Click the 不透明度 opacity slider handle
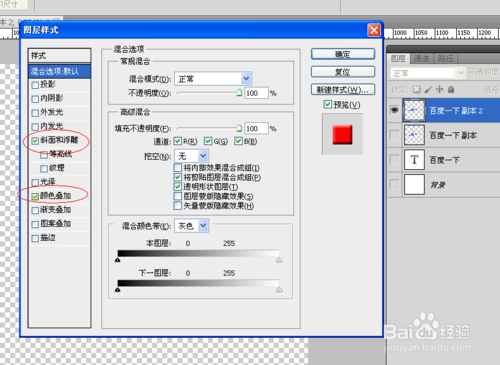Image resolution: width=500 pixels, height=365 pixels. (239, 93)
